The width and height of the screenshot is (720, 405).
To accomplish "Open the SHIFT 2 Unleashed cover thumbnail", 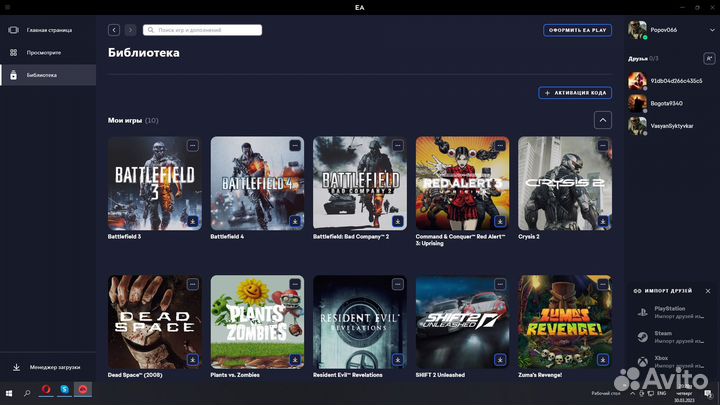I will pos(462,322).
